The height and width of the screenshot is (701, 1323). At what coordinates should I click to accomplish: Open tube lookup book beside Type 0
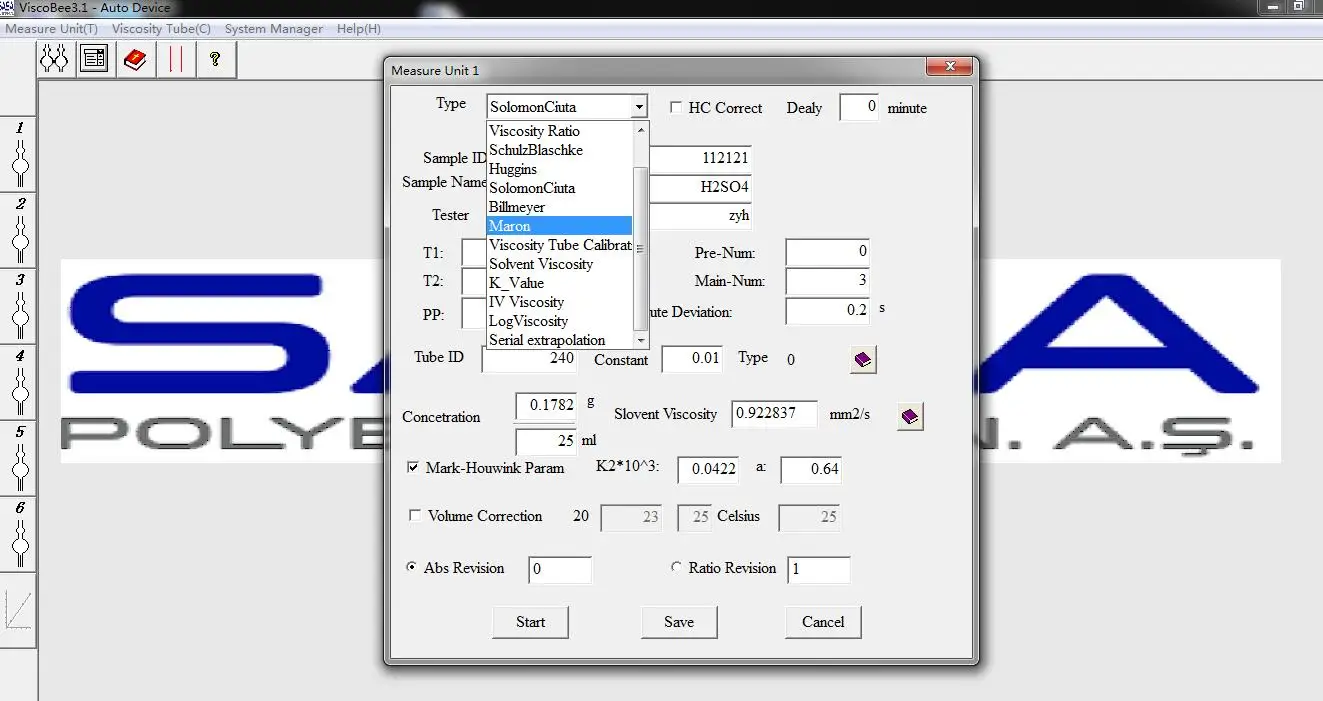[x=863, y=360]
